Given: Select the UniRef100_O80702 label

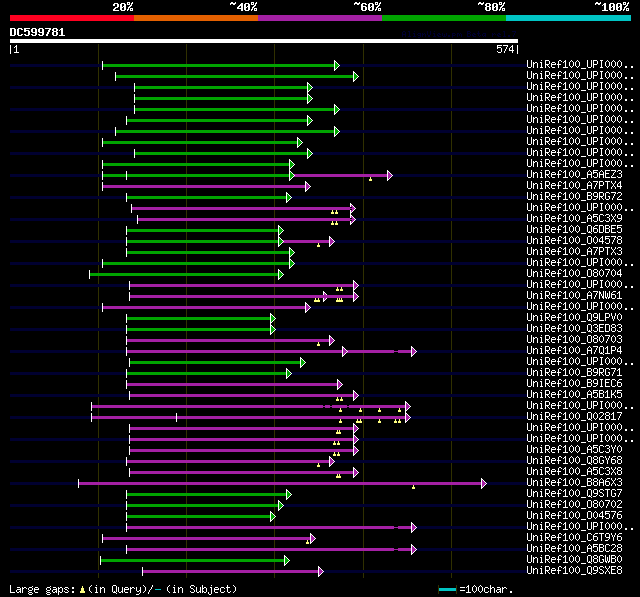Looking at the screenshot, I should point(574,504).
